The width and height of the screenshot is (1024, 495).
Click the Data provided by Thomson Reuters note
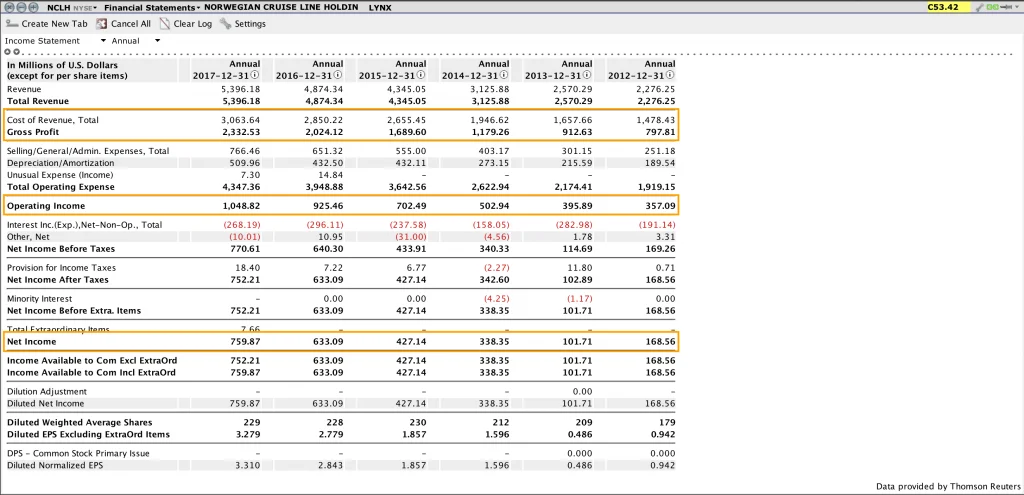coord(948,487)
